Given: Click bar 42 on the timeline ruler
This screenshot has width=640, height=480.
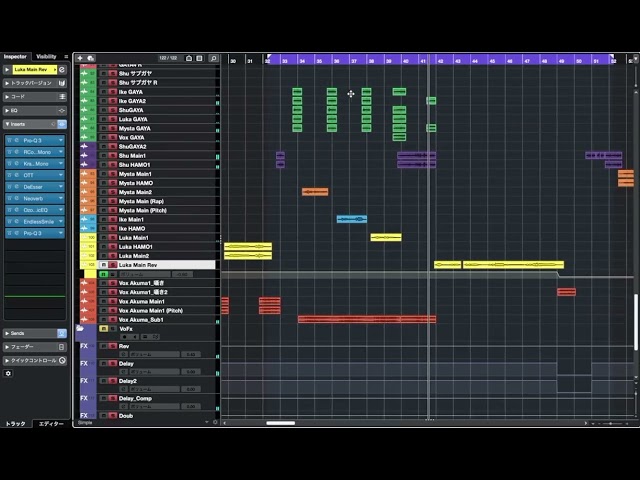Looking at the screenshot, I should tap(440, 61).
